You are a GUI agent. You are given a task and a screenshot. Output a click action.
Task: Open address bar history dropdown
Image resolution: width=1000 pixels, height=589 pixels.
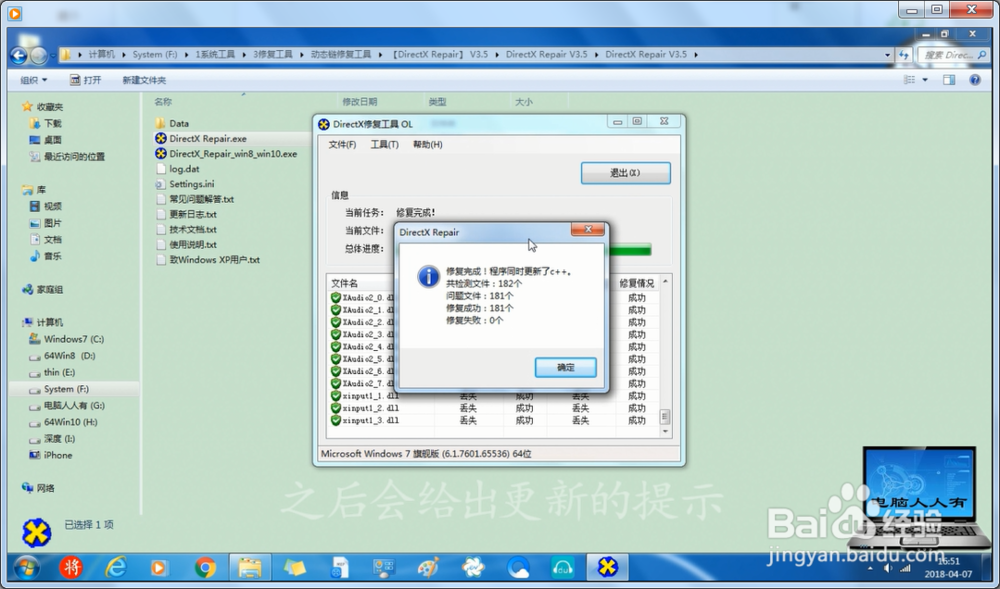click(x=887, y=55)
